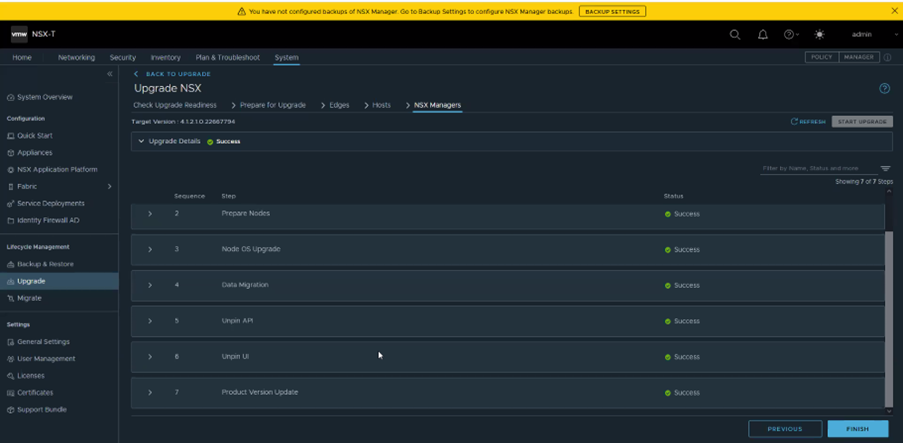Click the blue help icon beside Upgrade NSX
Screen dimensions: 903x443
(885, 89)
